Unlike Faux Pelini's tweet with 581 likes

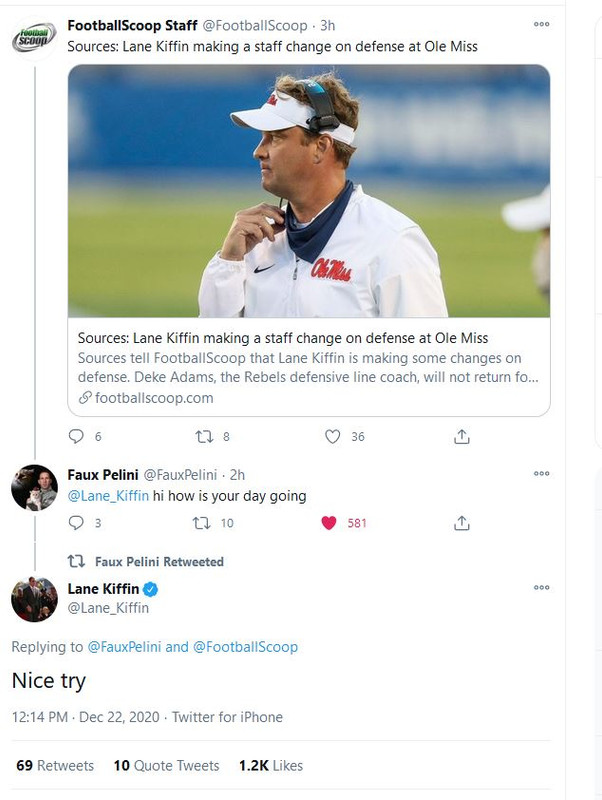click(x=329, y=523)
